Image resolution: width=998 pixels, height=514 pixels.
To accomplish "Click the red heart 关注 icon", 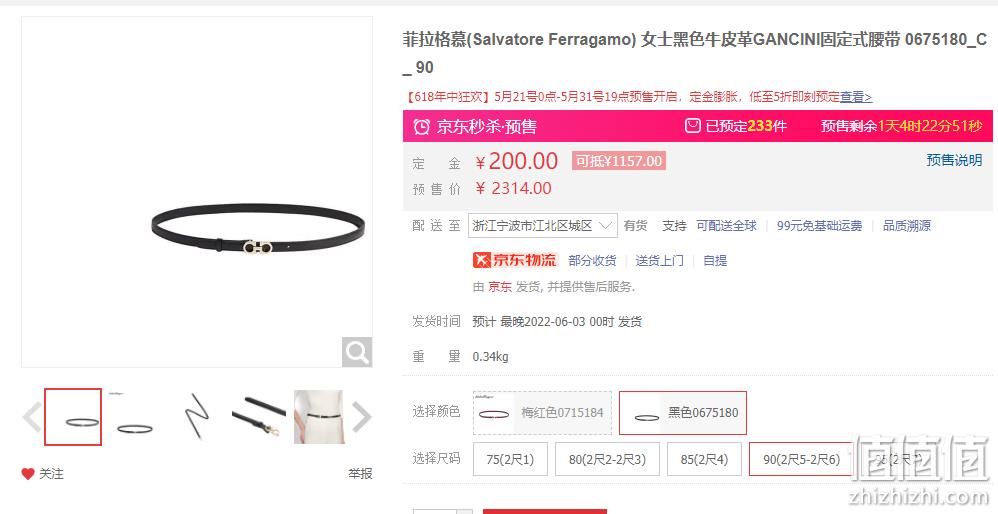I will pyautogui.click(x=27, y=473).
